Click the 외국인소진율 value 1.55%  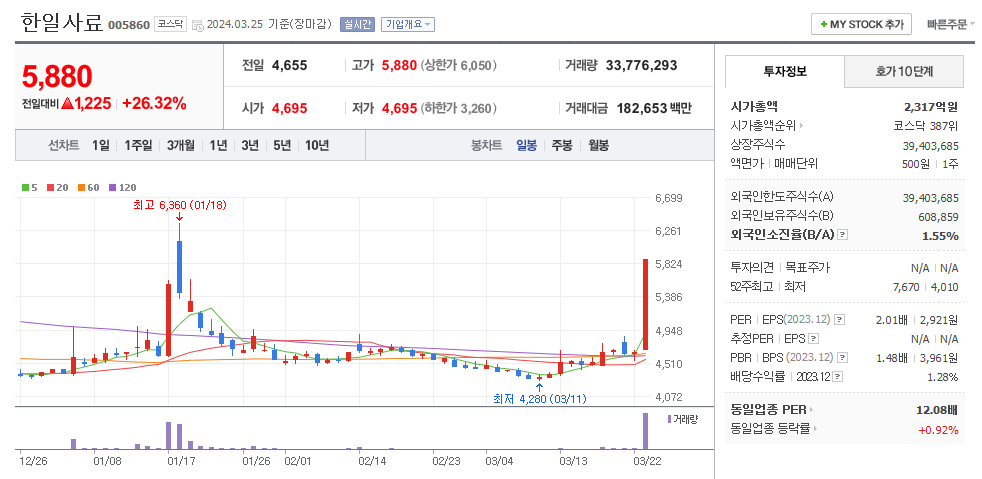tap(940, 236)
